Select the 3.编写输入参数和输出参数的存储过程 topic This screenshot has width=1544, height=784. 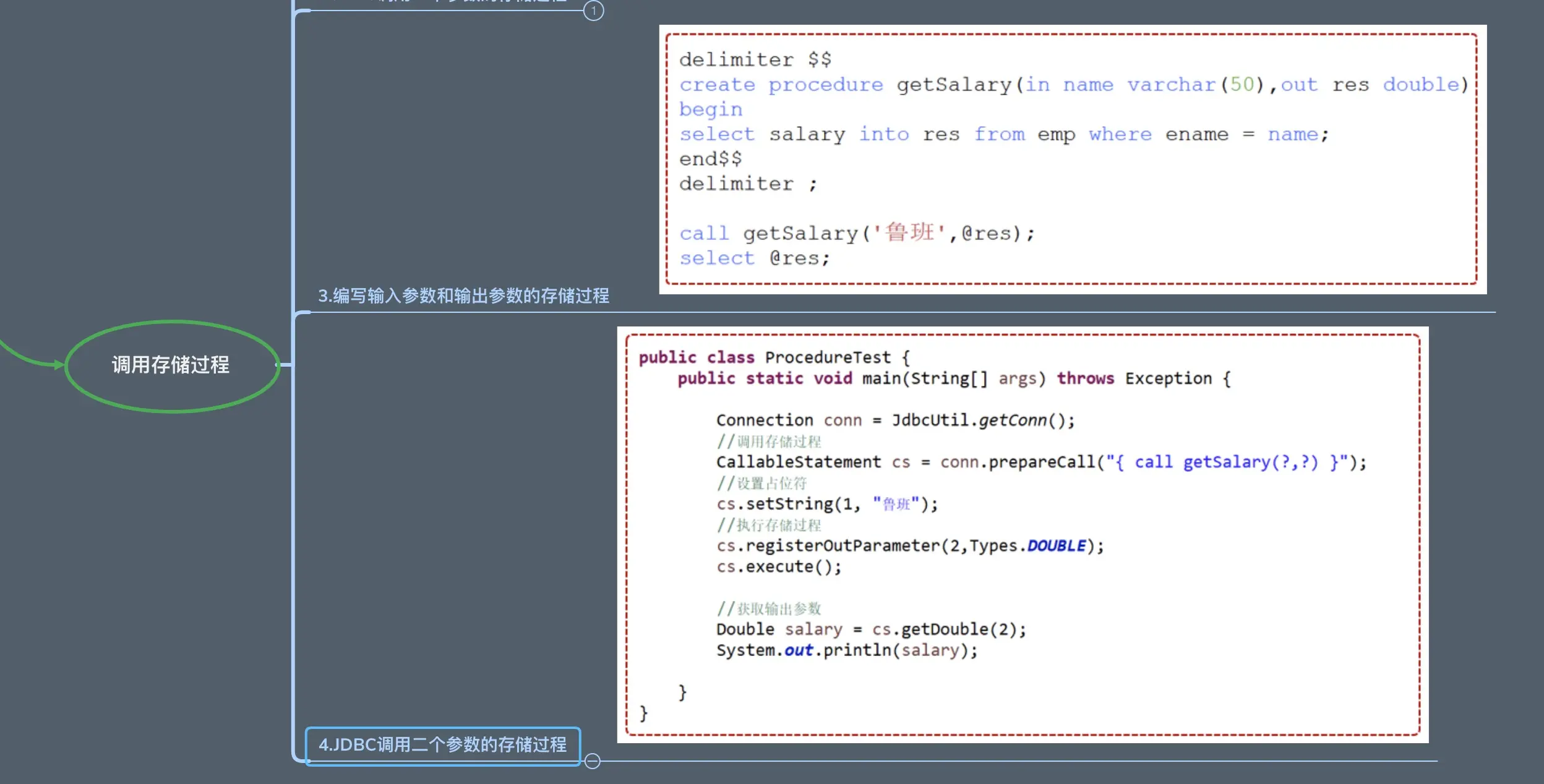(463, 296)
